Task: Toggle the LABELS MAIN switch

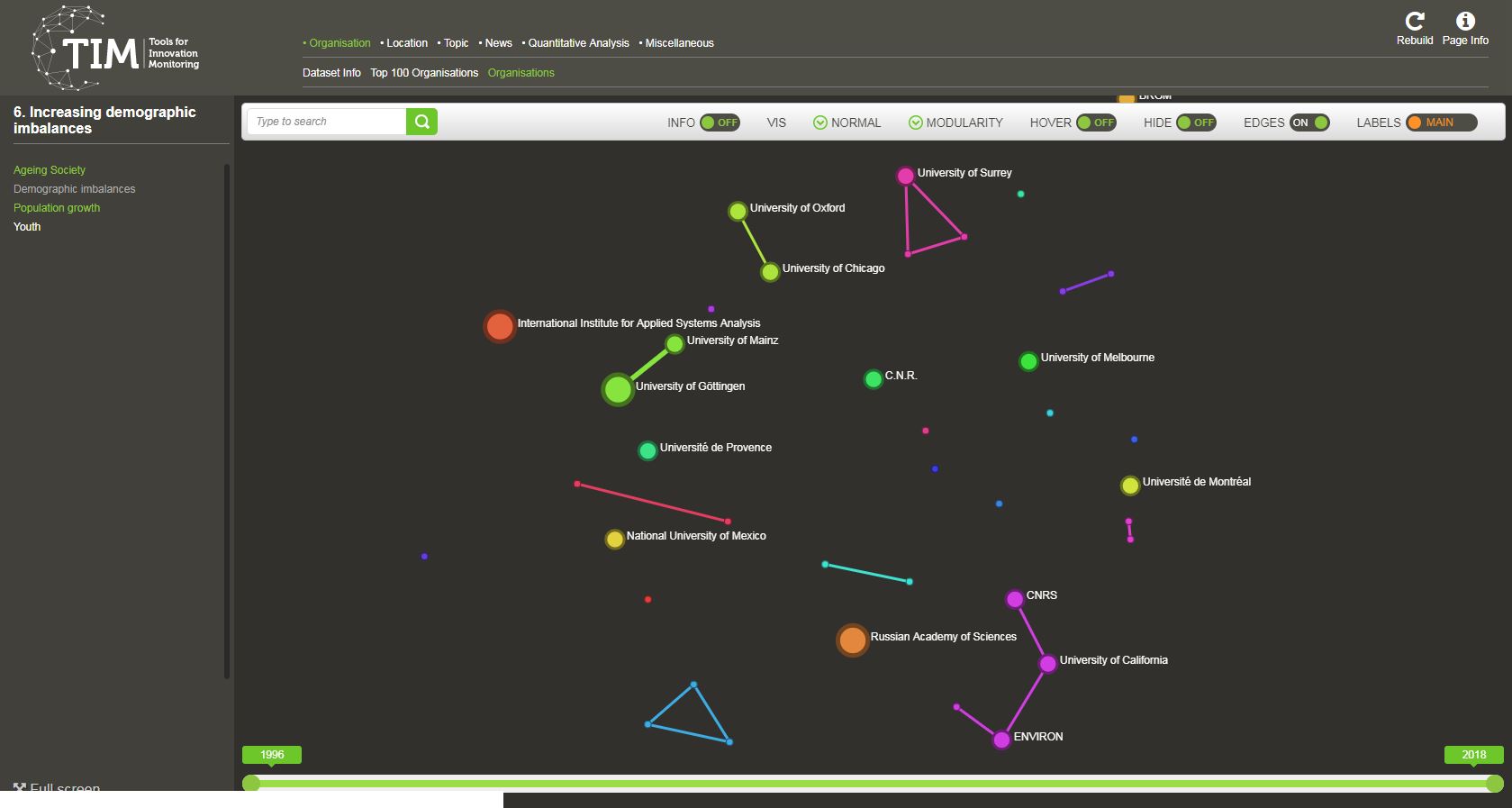Action: coord(1441,123)
